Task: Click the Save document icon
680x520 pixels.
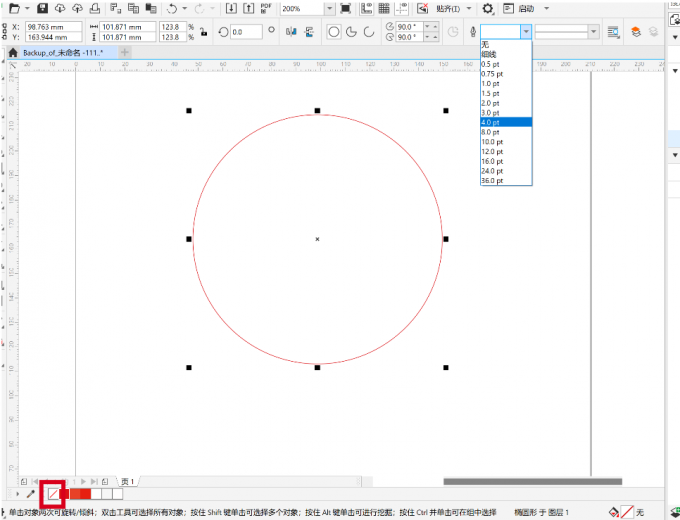Action: click(42, 8)
